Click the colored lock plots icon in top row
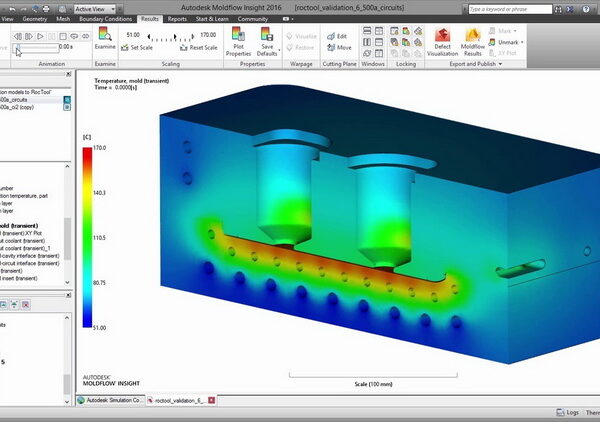 tap(406, 31)
